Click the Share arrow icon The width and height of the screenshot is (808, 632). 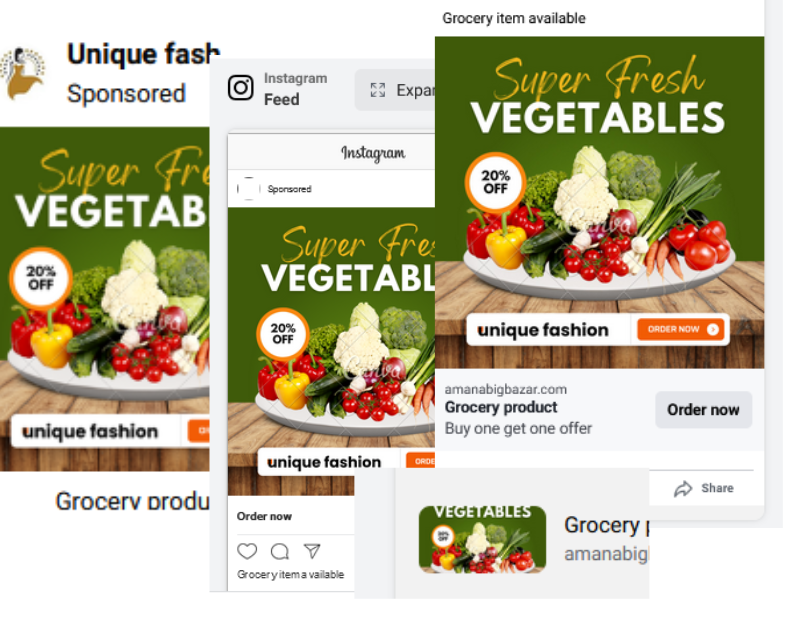point(683,489)
